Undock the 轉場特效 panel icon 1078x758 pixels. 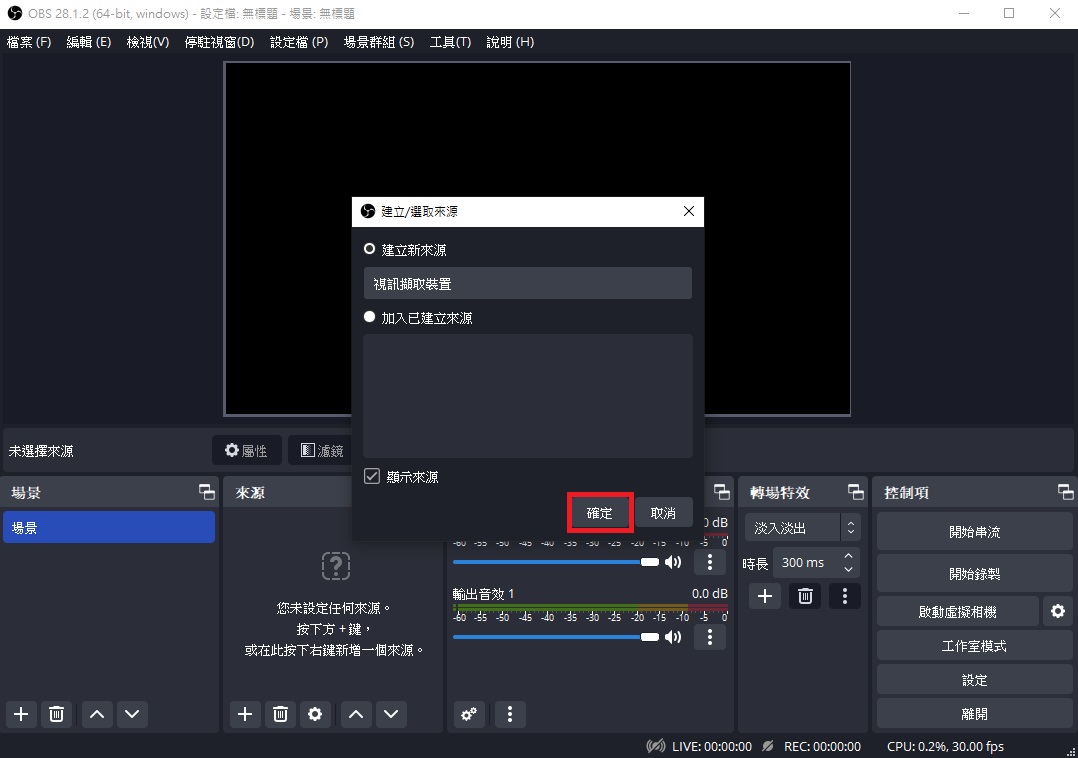click(x=856, y=491)
